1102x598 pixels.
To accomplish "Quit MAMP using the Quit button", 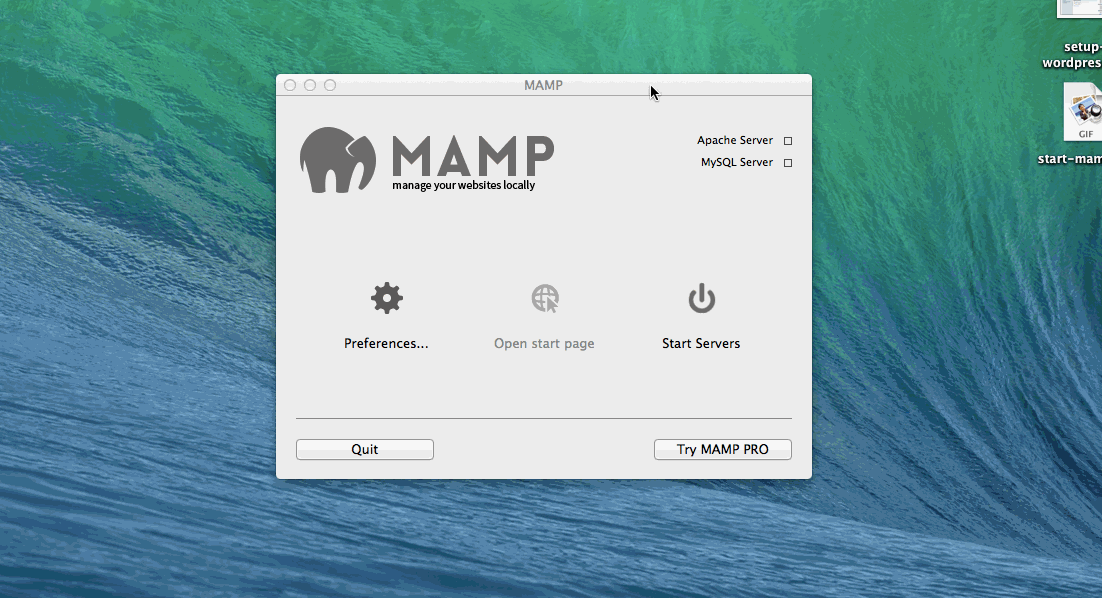I will tap(365, 449).
